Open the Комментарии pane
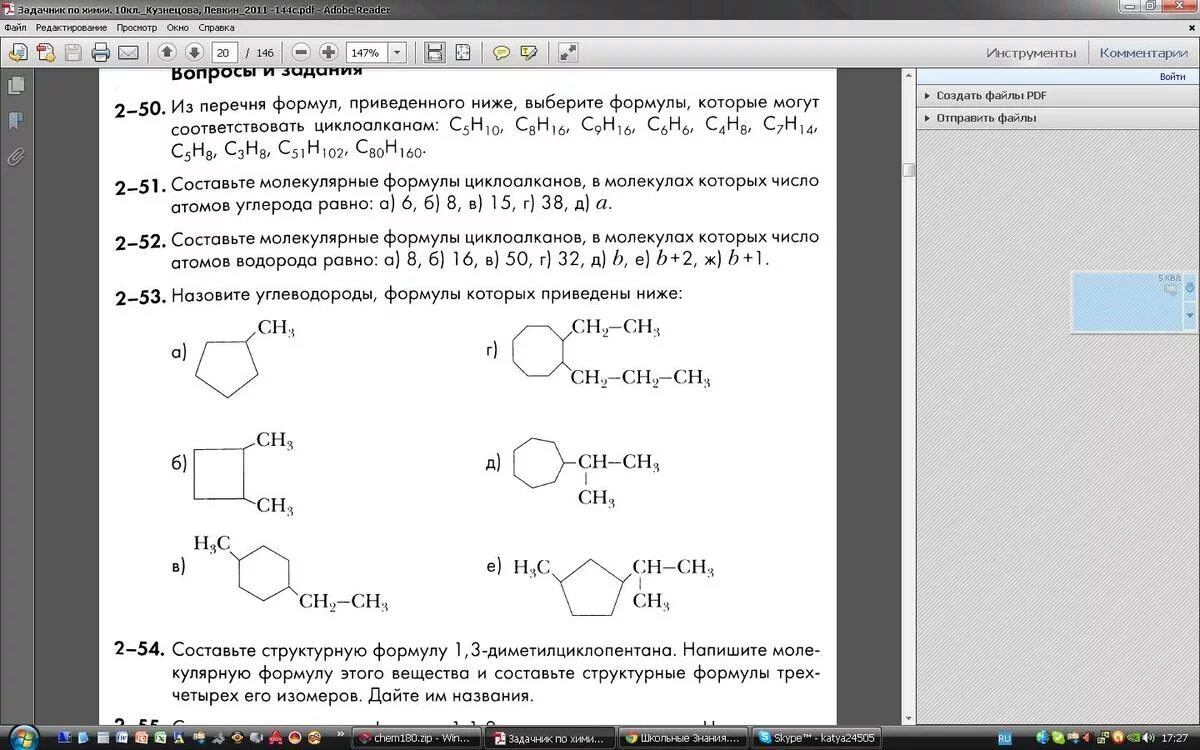 tap(1144, 53)
